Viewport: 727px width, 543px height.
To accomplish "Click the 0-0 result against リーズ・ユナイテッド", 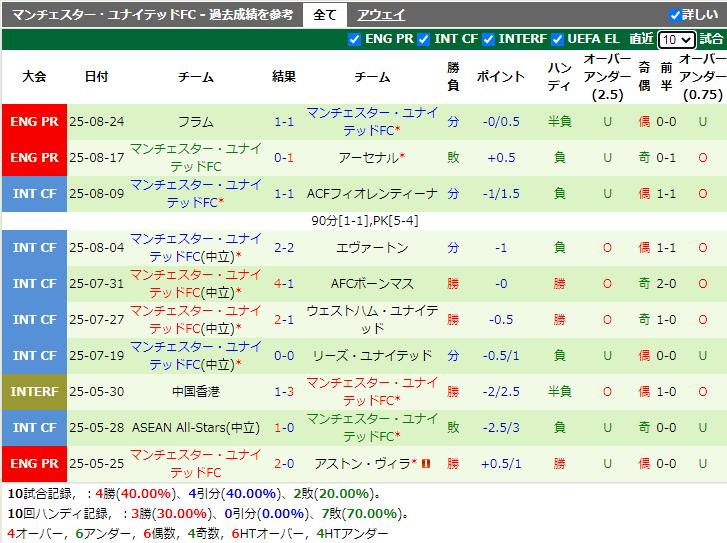I will click(284, 356).
